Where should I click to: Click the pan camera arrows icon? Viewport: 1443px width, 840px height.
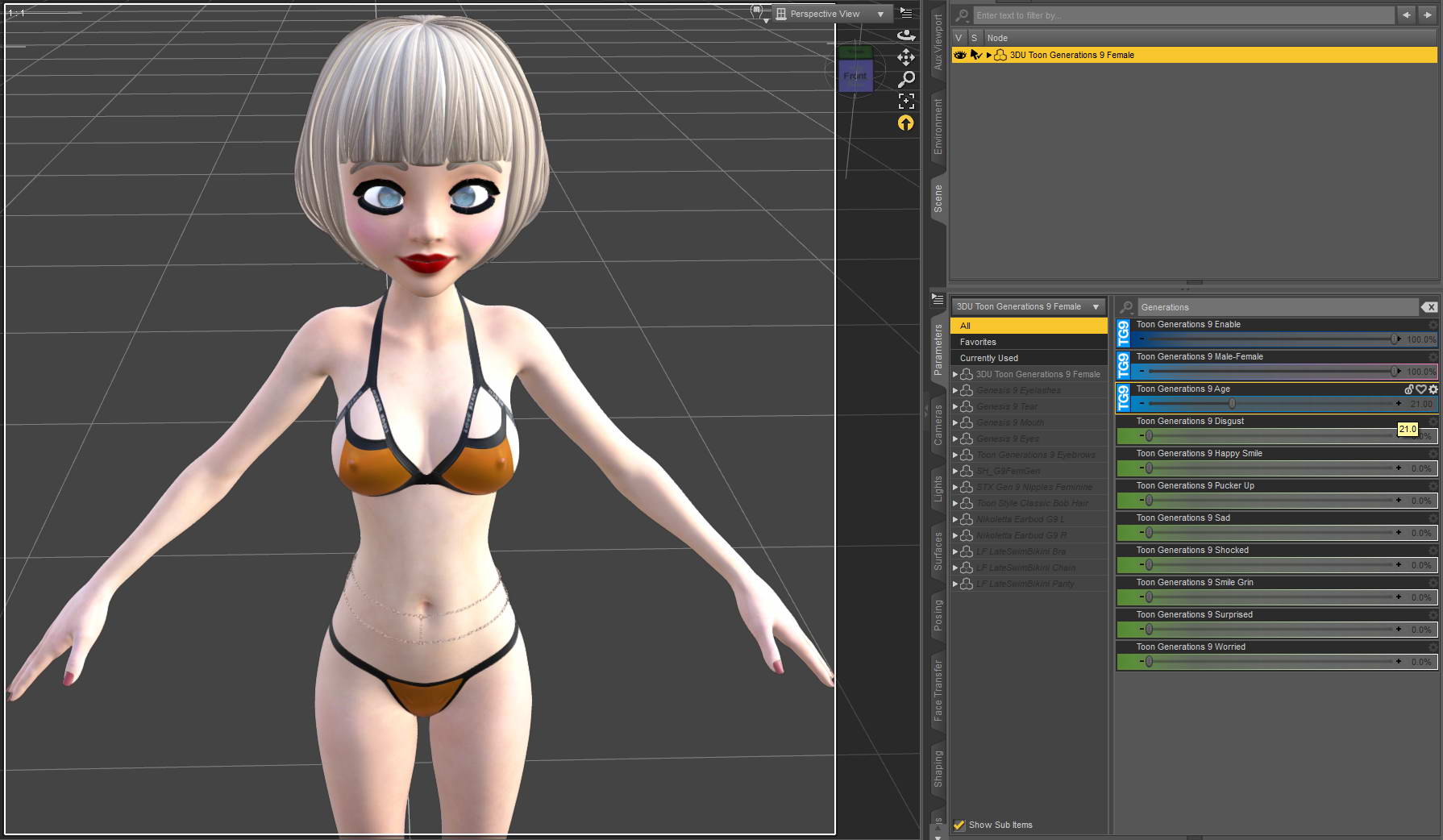[906, 57]
